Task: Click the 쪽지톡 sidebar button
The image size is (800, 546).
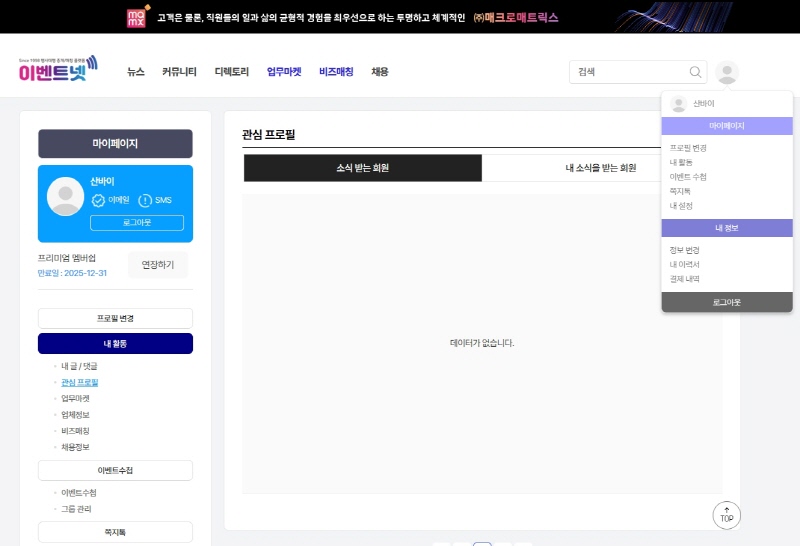Action: click(115, 532)
